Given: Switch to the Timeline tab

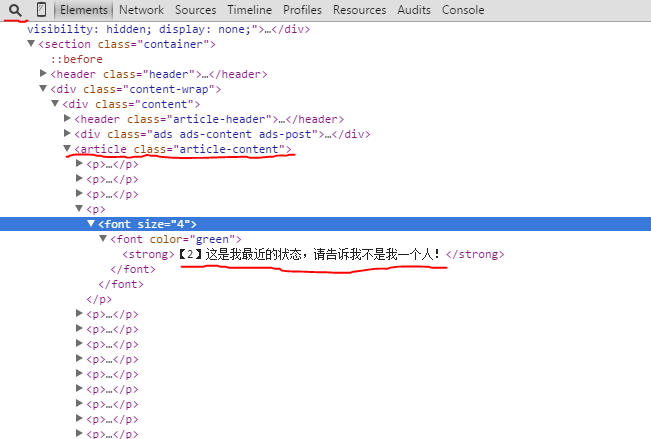Looking at the screenshot, I should pos(250,10).
